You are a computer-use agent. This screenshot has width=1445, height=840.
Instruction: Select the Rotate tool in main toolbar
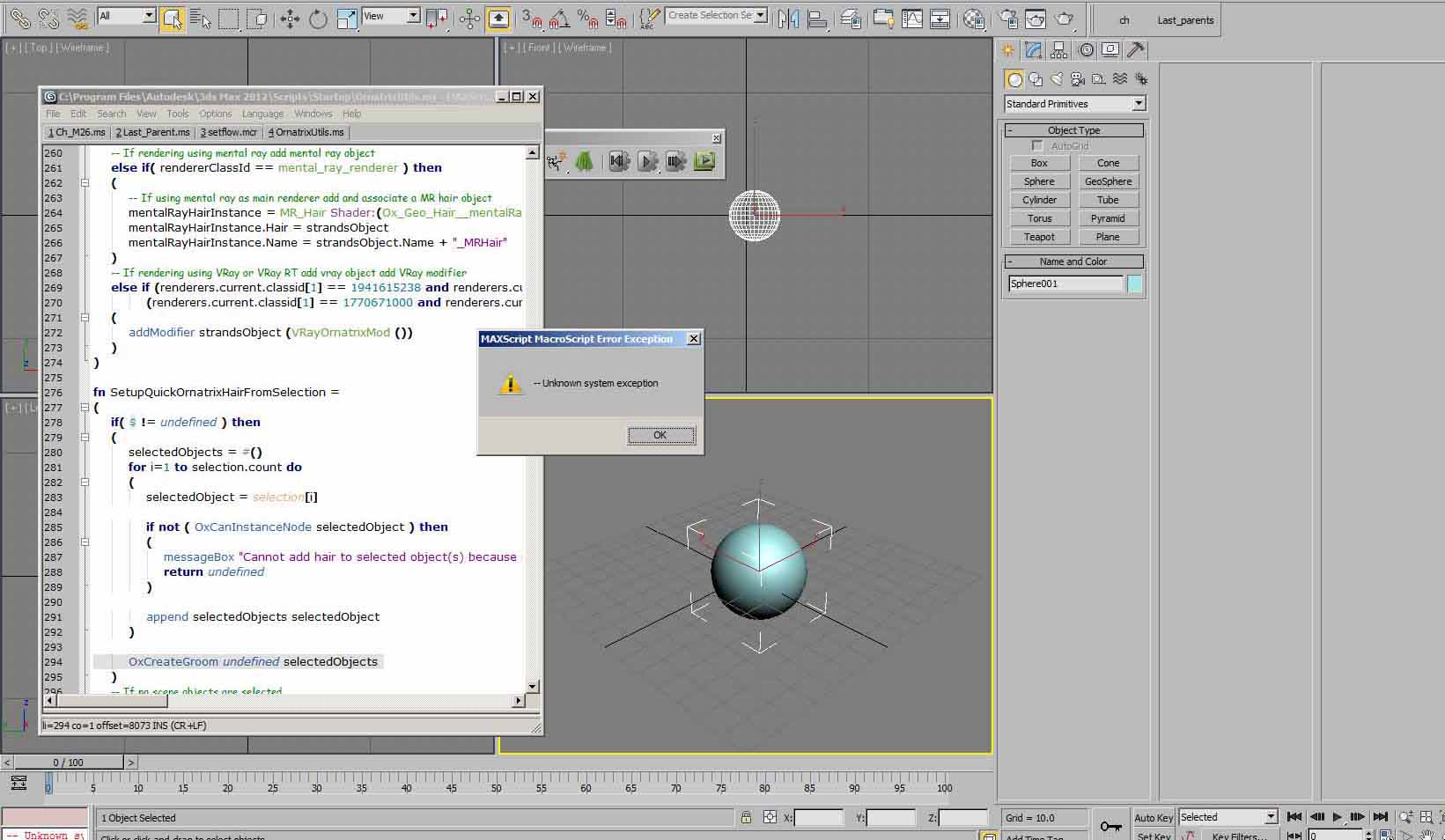[318, 18]
